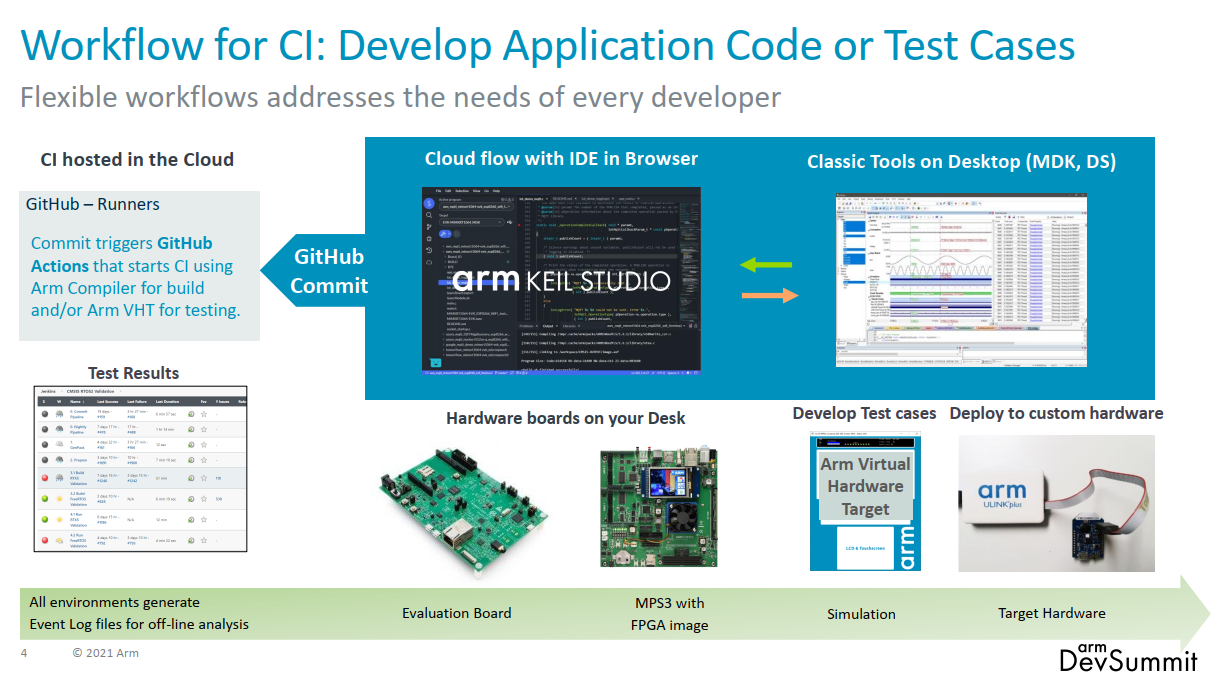Image resolution: width=1222 pixels, height=684 pixels.
Task: Toggle favorite star for 2. Prepare
Action: coord(204,460)
